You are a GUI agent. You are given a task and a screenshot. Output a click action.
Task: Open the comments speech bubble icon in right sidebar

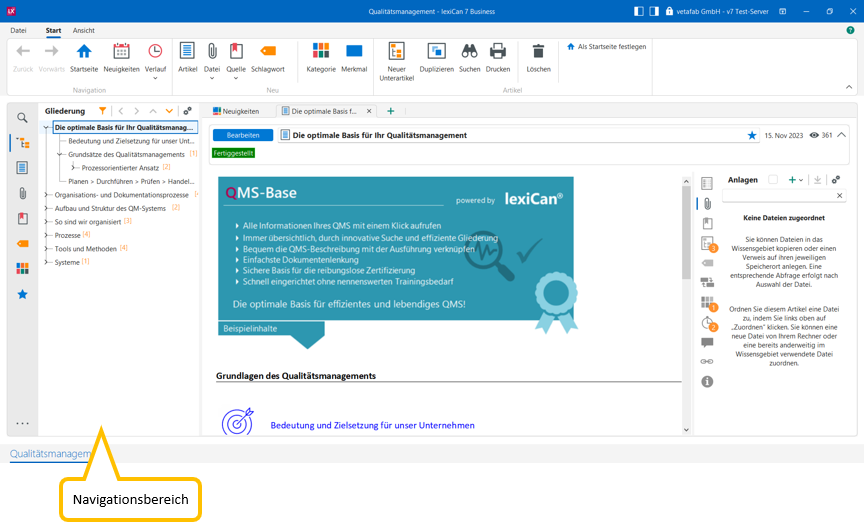[707, 342]
